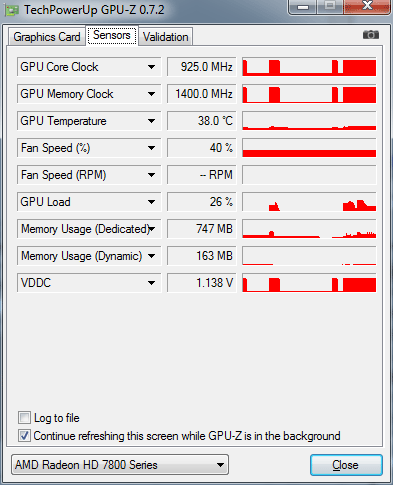Open the VDDC sensor dropdown
This screenshot has width=393, height=485.
click(151, 283)
